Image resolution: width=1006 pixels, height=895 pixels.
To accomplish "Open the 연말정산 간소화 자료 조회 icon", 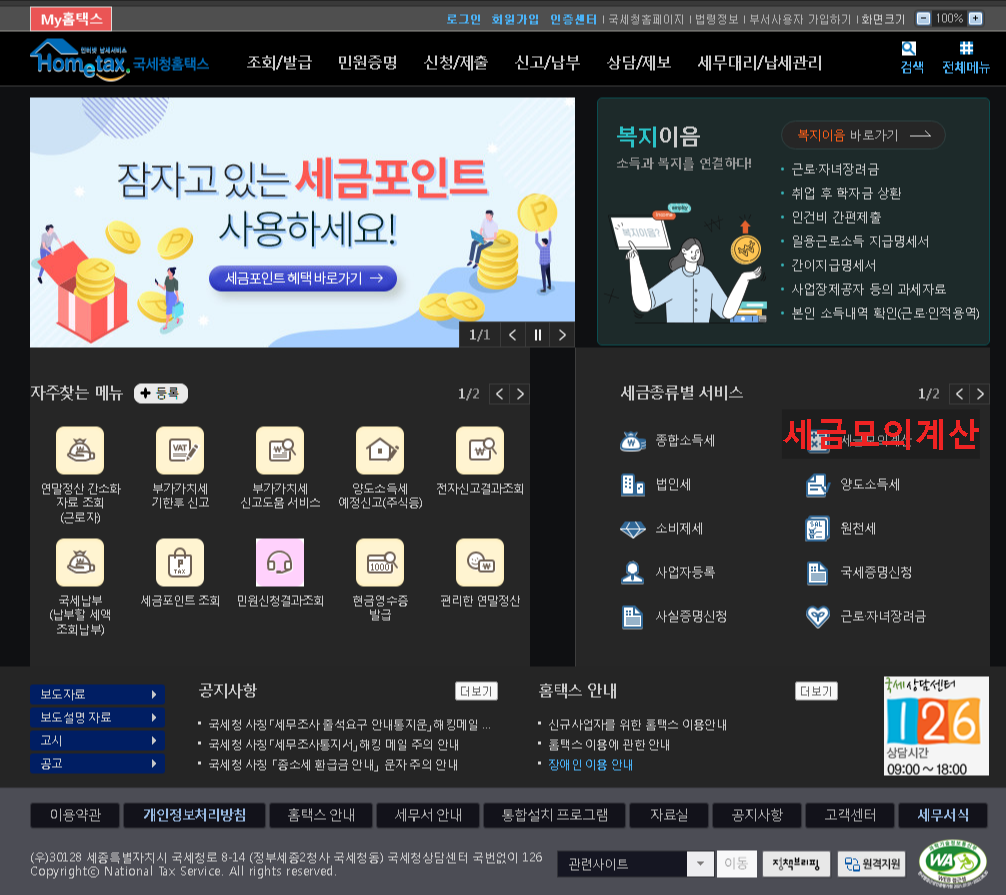I will click(80, 450).
